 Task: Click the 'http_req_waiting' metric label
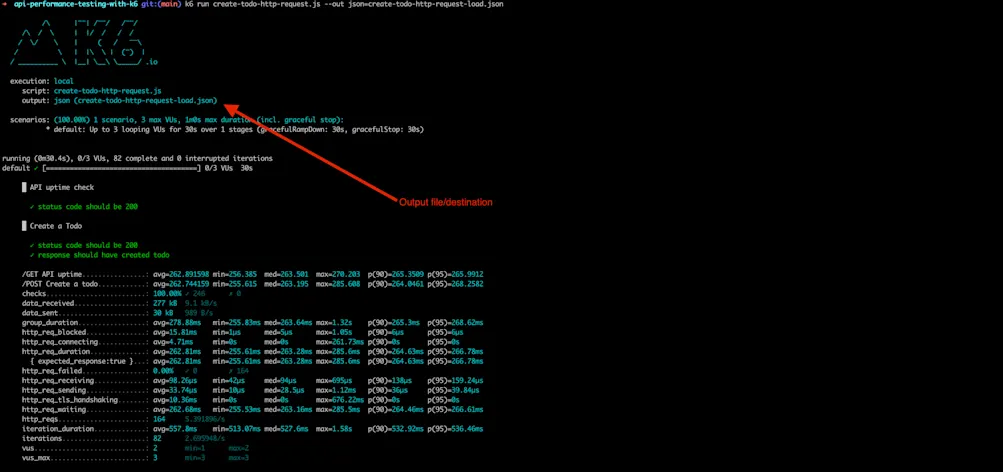(54, 409)
